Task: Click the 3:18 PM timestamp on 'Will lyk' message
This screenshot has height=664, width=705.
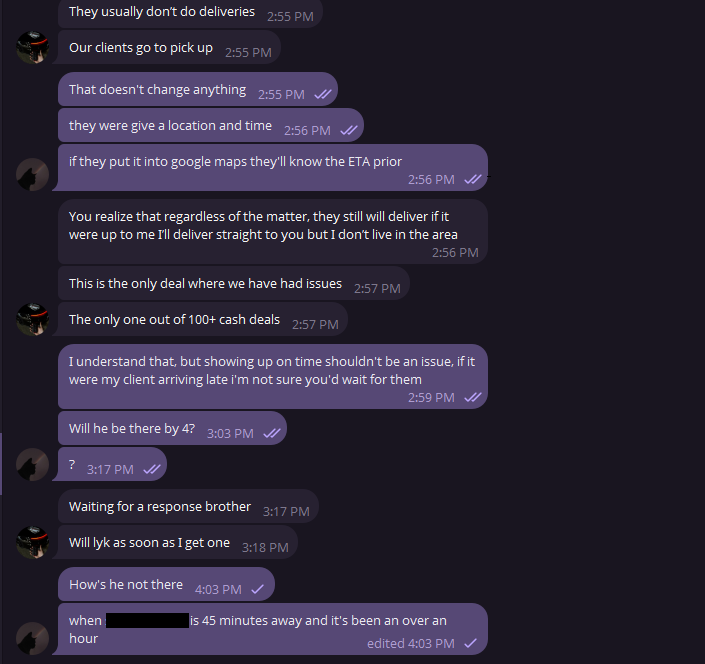Action: coord(265,548)
